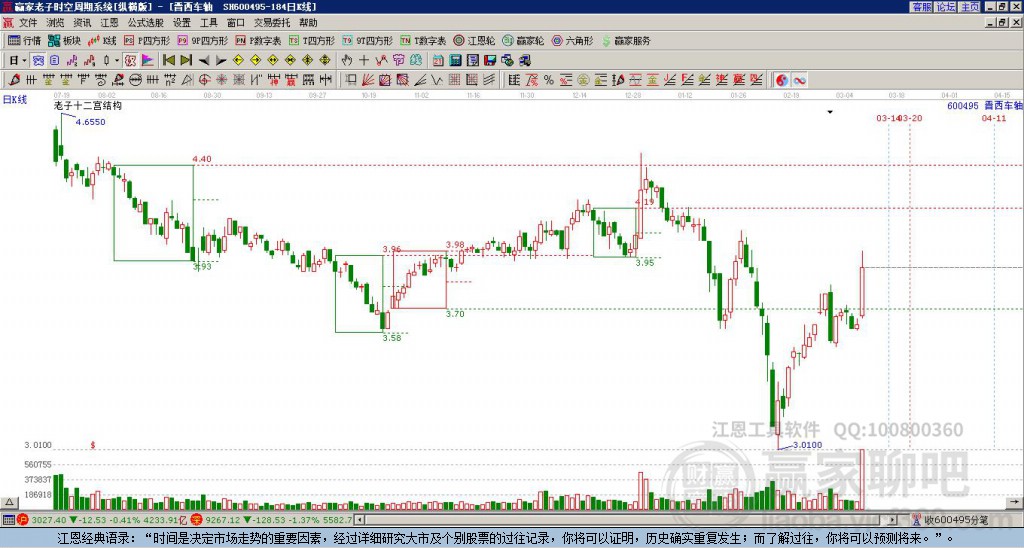Open the P数字表 tool

[259, 40]
